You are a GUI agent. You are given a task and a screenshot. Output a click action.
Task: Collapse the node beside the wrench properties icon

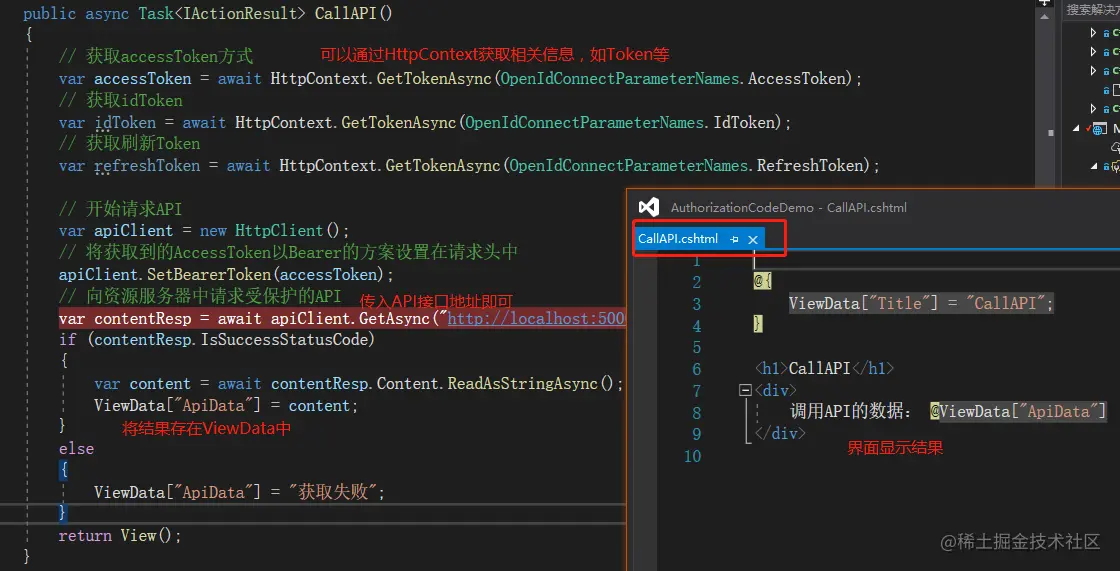click(1094, 167)
